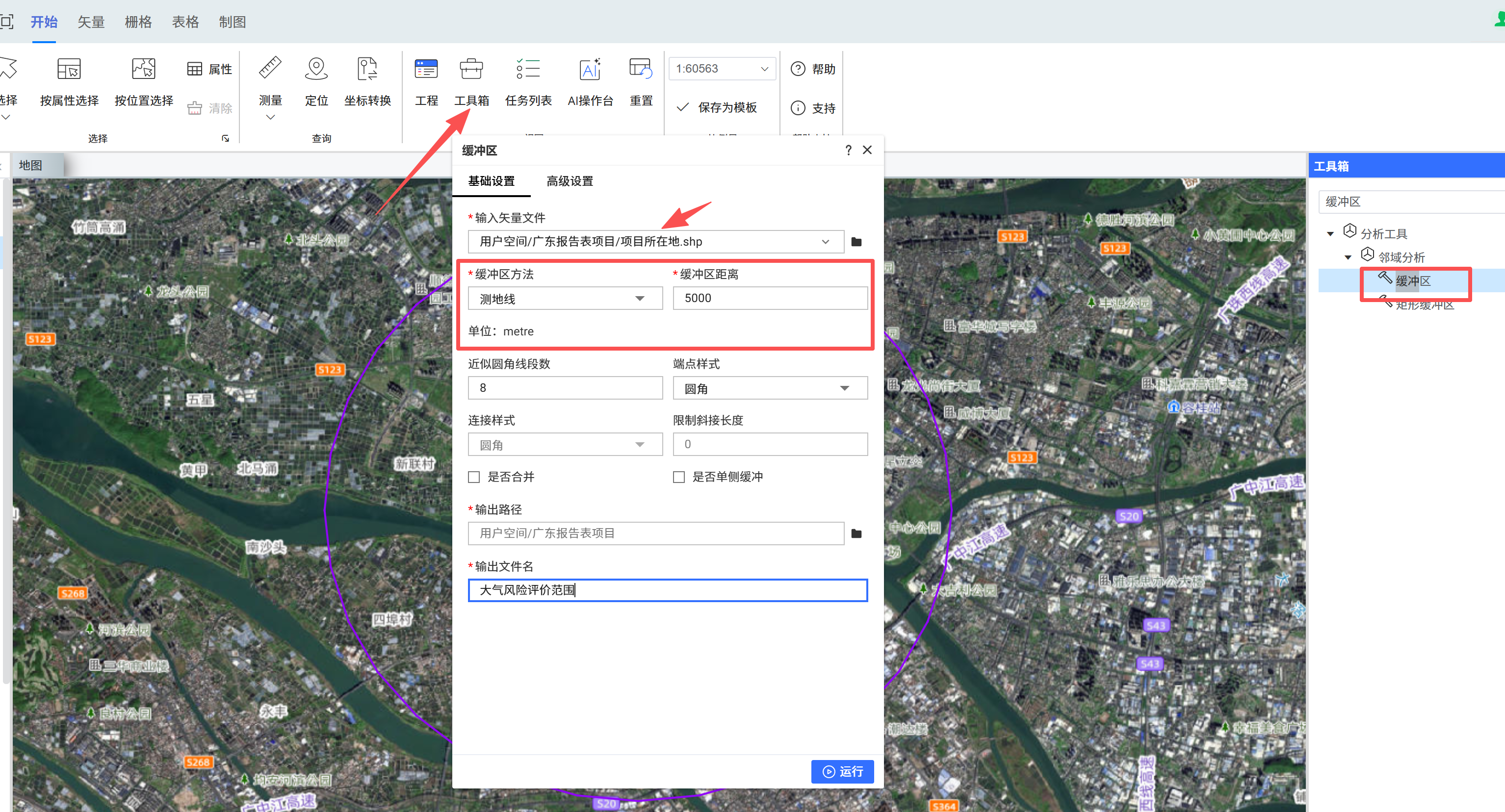The height and width of the screenshot is (812, 1505).
Task: Click the 选择 tool icon
Action: (x=8, y=69)
